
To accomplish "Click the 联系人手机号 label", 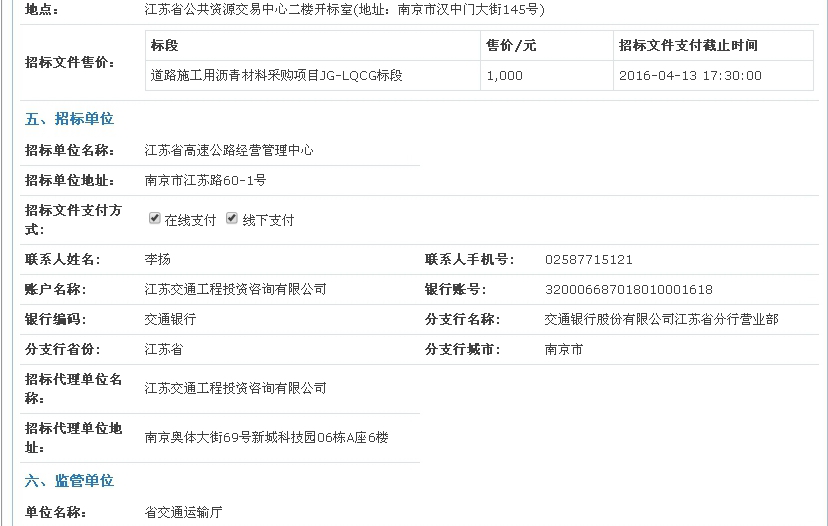I will pyautogui.click(x=469, y=259).
